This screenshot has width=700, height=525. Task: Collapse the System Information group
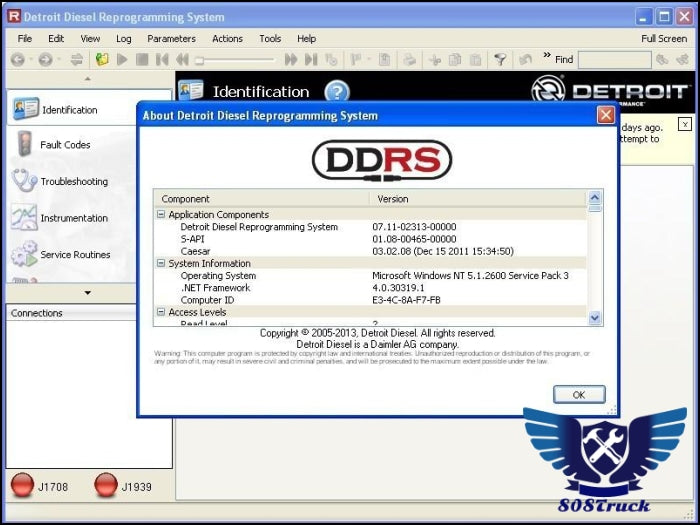point(161,264)
